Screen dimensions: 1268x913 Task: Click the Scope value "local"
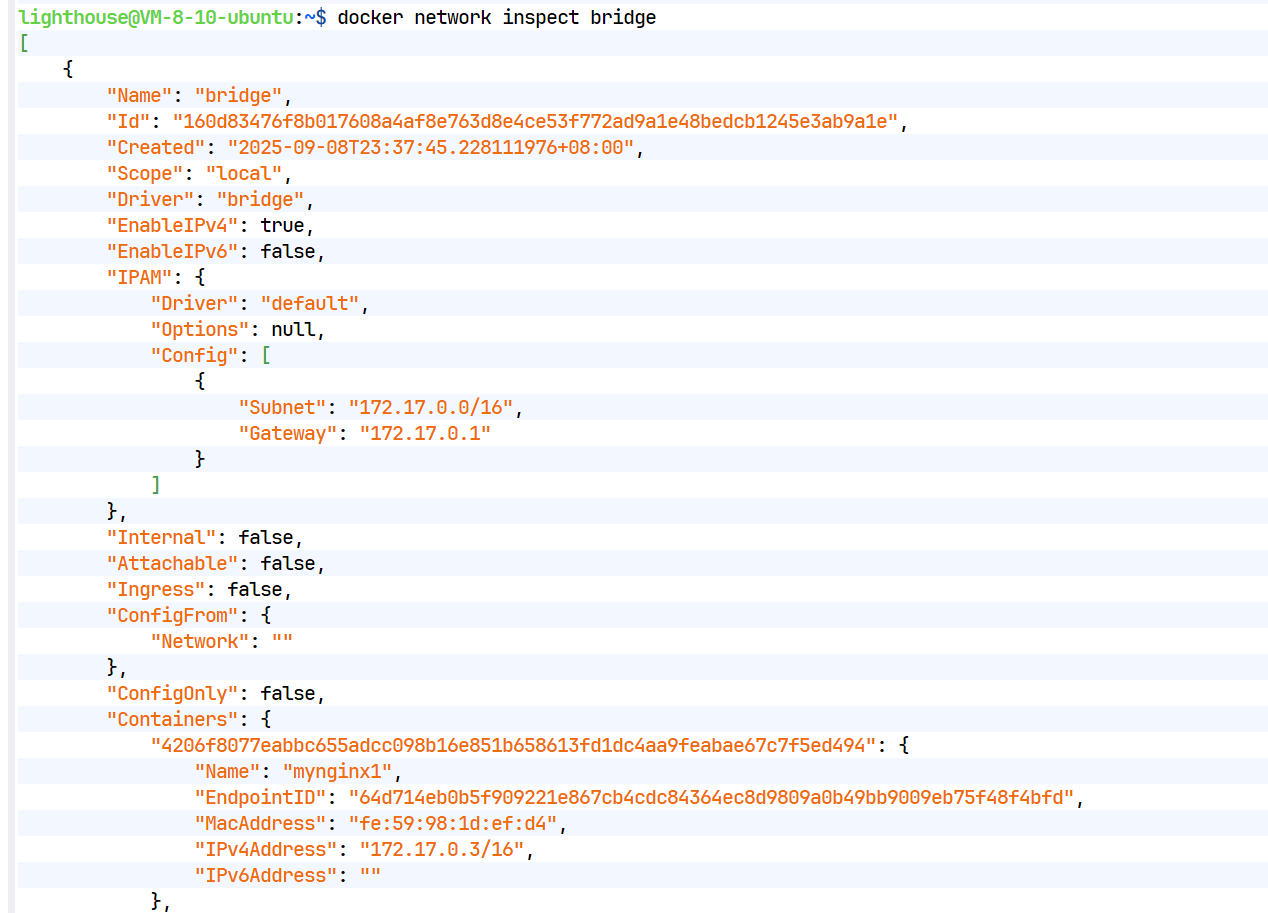click(243, 173)
